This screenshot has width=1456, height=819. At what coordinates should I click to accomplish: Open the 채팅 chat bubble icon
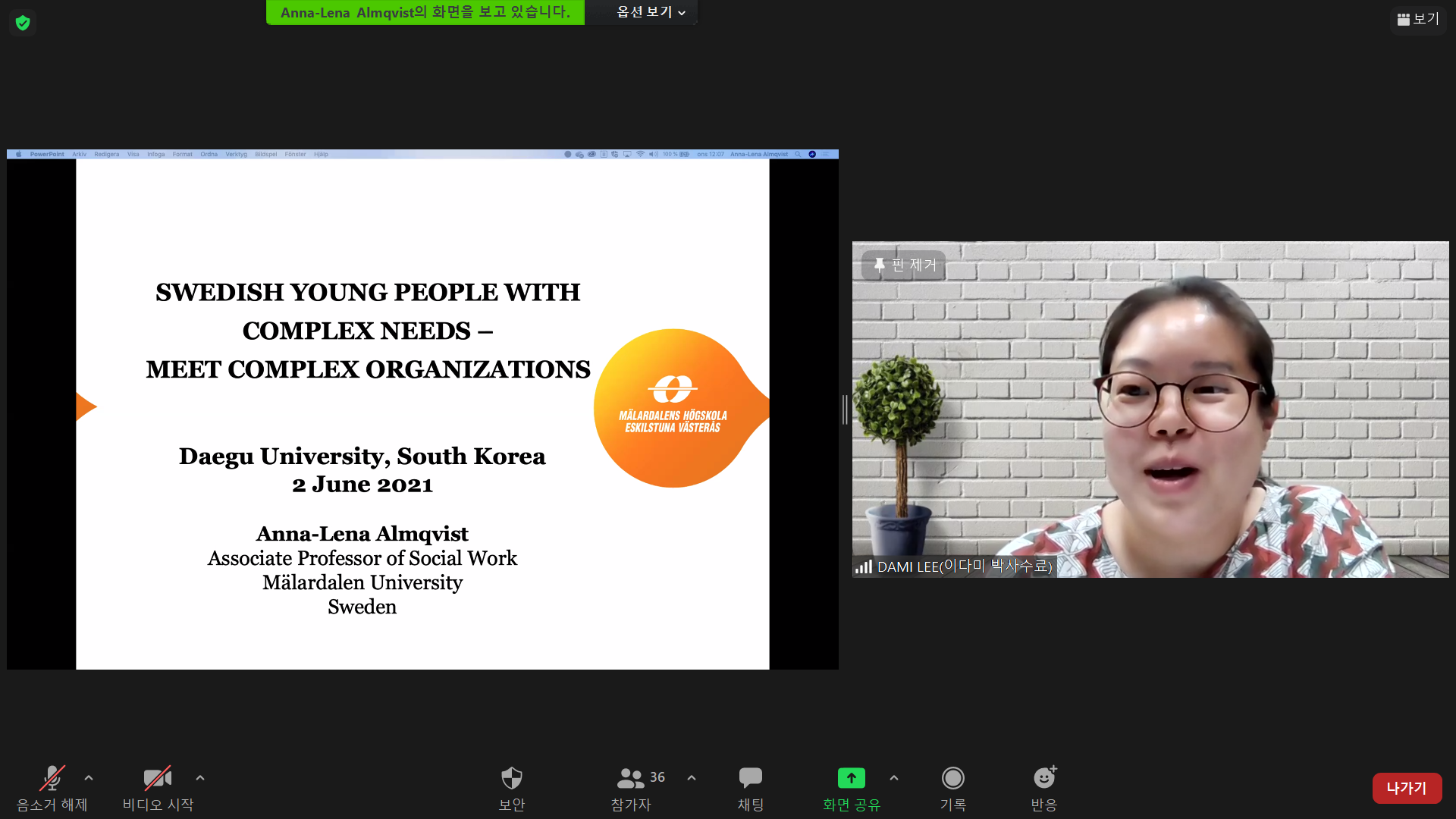pos(751,787)
